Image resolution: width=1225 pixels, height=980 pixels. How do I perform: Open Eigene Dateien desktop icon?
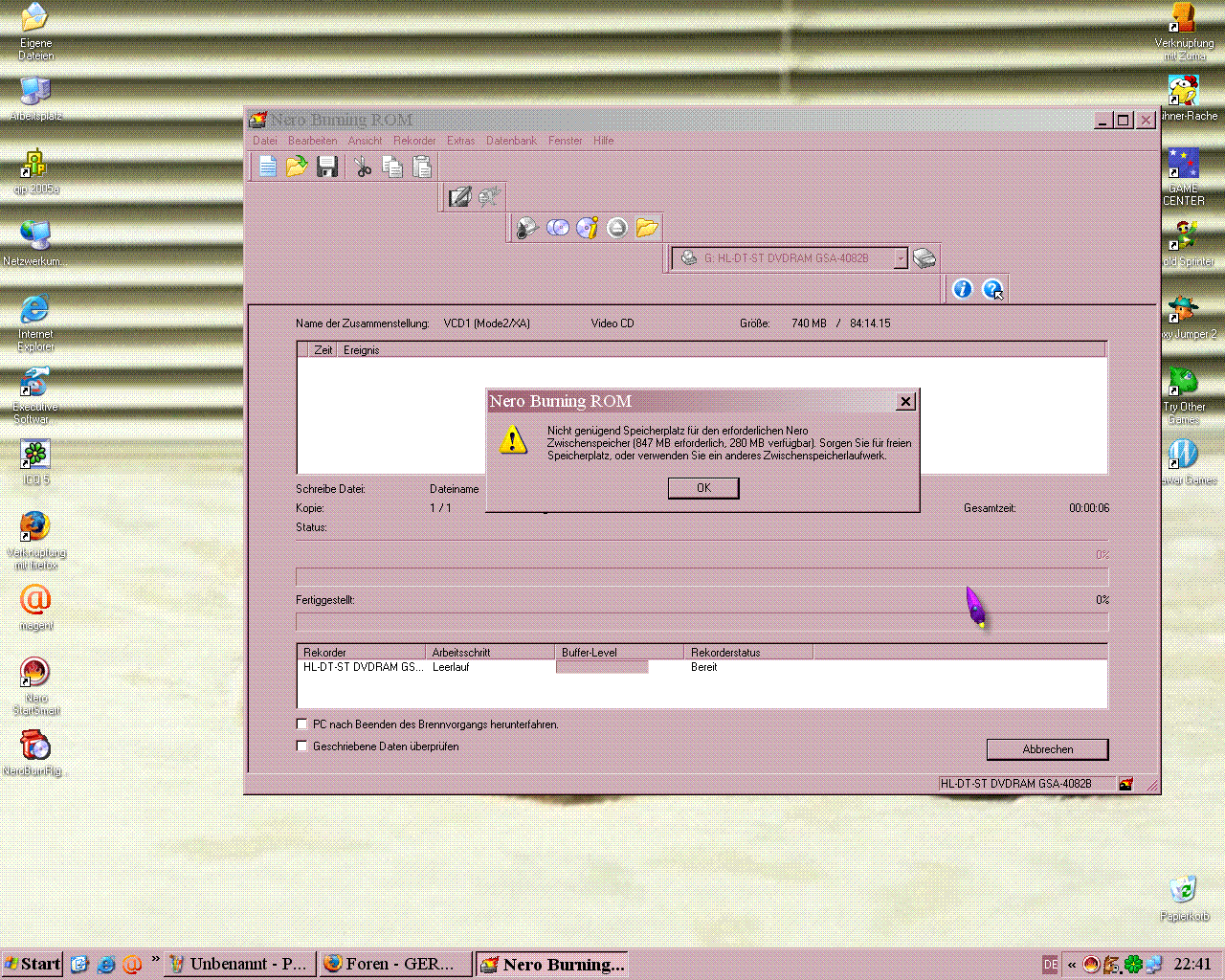(x=35, y=32)
